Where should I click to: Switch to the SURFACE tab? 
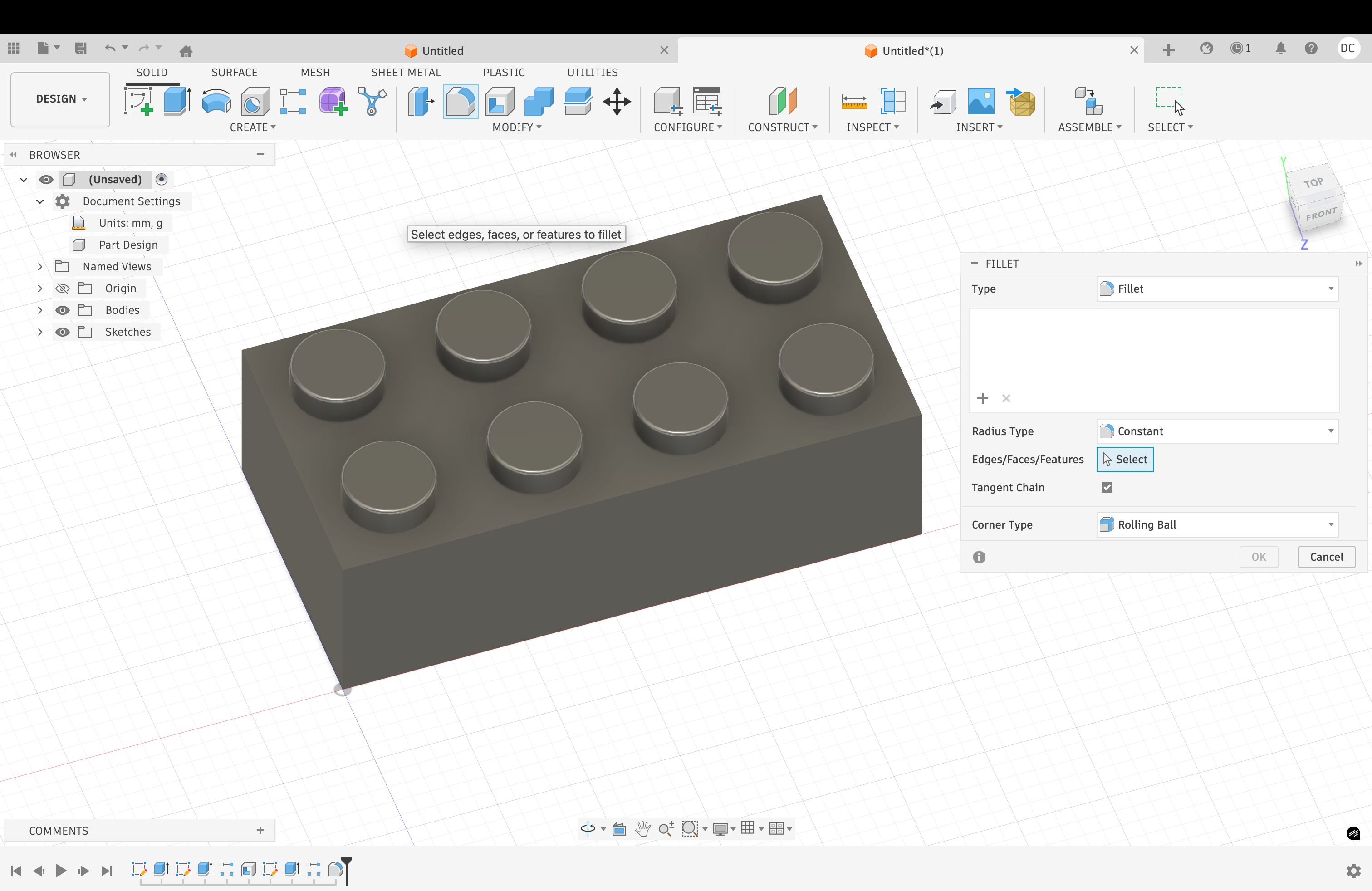(x=234, y=72)
